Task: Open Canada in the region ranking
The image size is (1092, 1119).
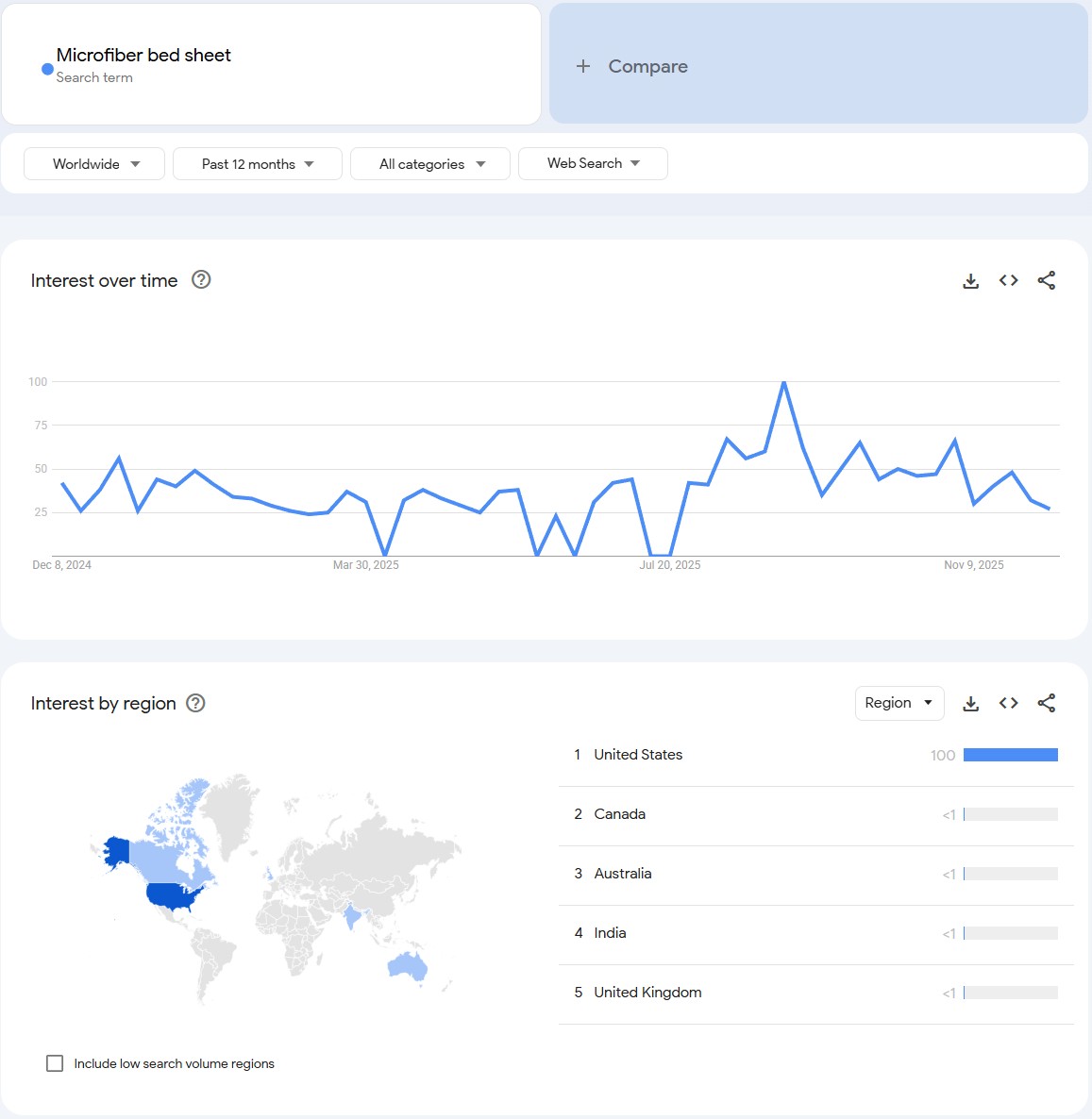Action: click(619, 814)
